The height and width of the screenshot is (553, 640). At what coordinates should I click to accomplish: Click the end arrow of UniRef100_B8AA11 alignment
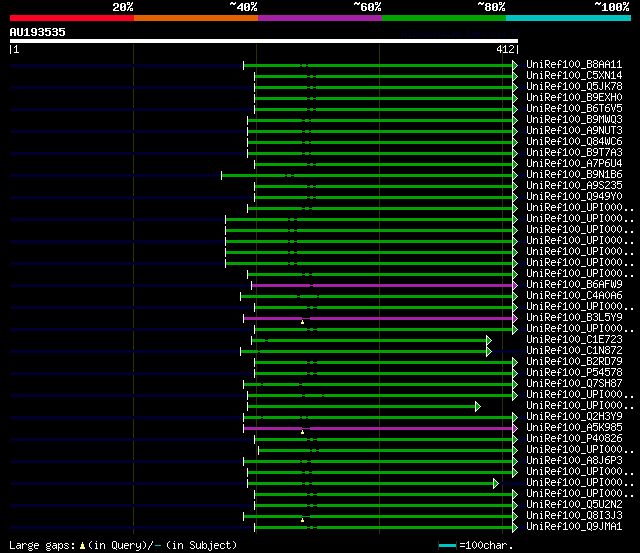click(x=515, y=65)
